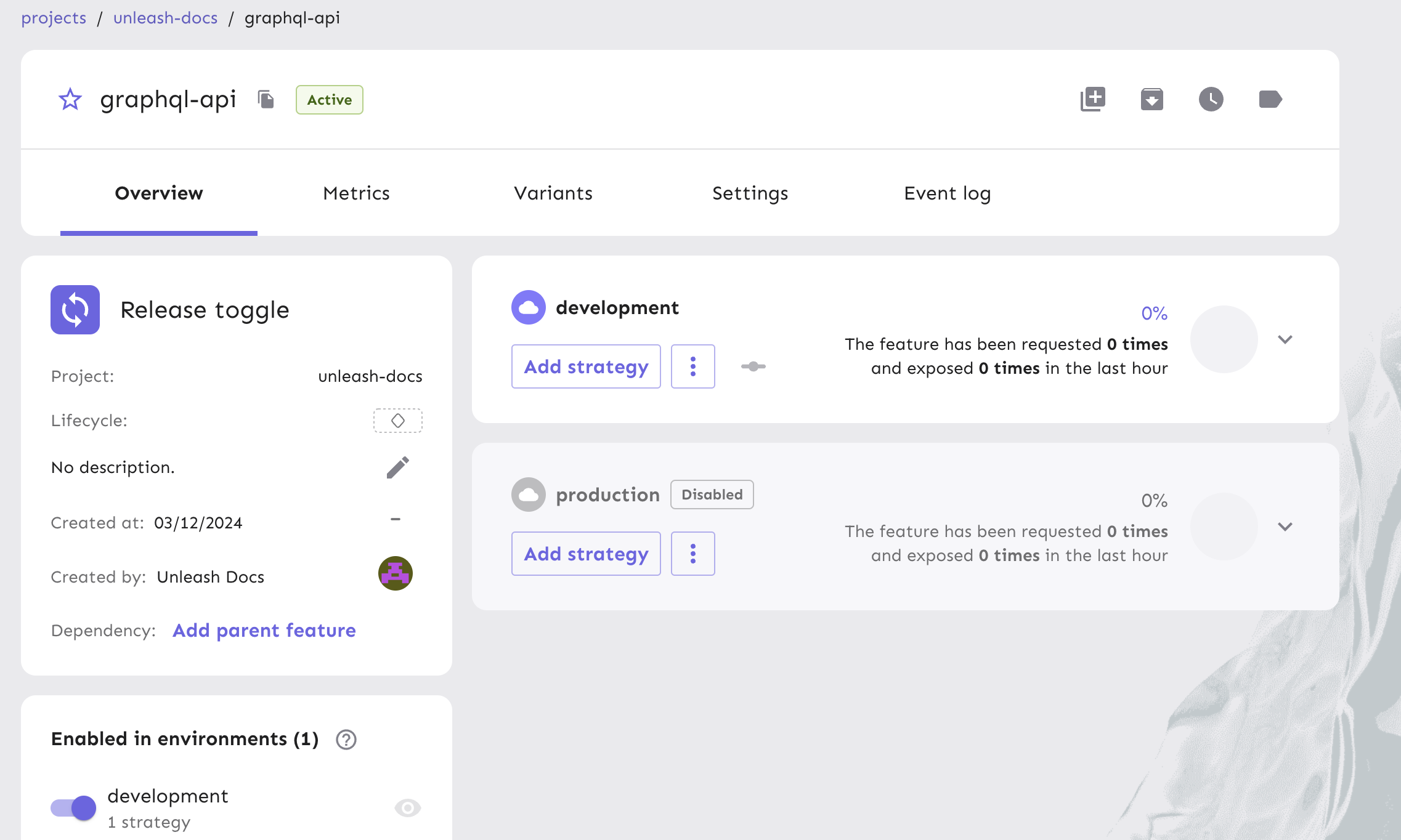
Task: Hide development environment with eye icon
Action: pyautogui.click(x=407, y=807)
